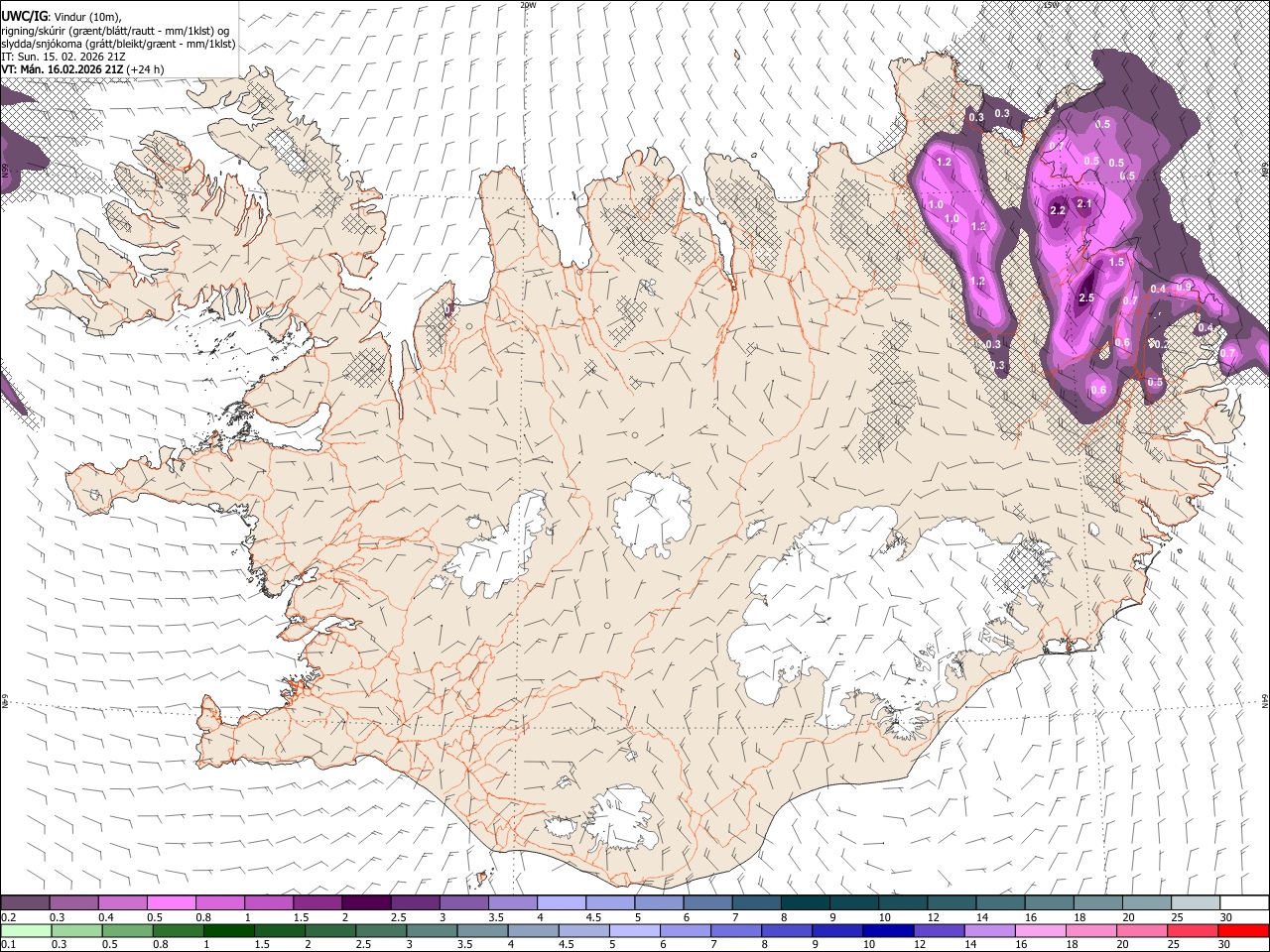Screen dimensions: 1270x952
Task: Click the '15W' longitude label
Action: click(1052, 5)
